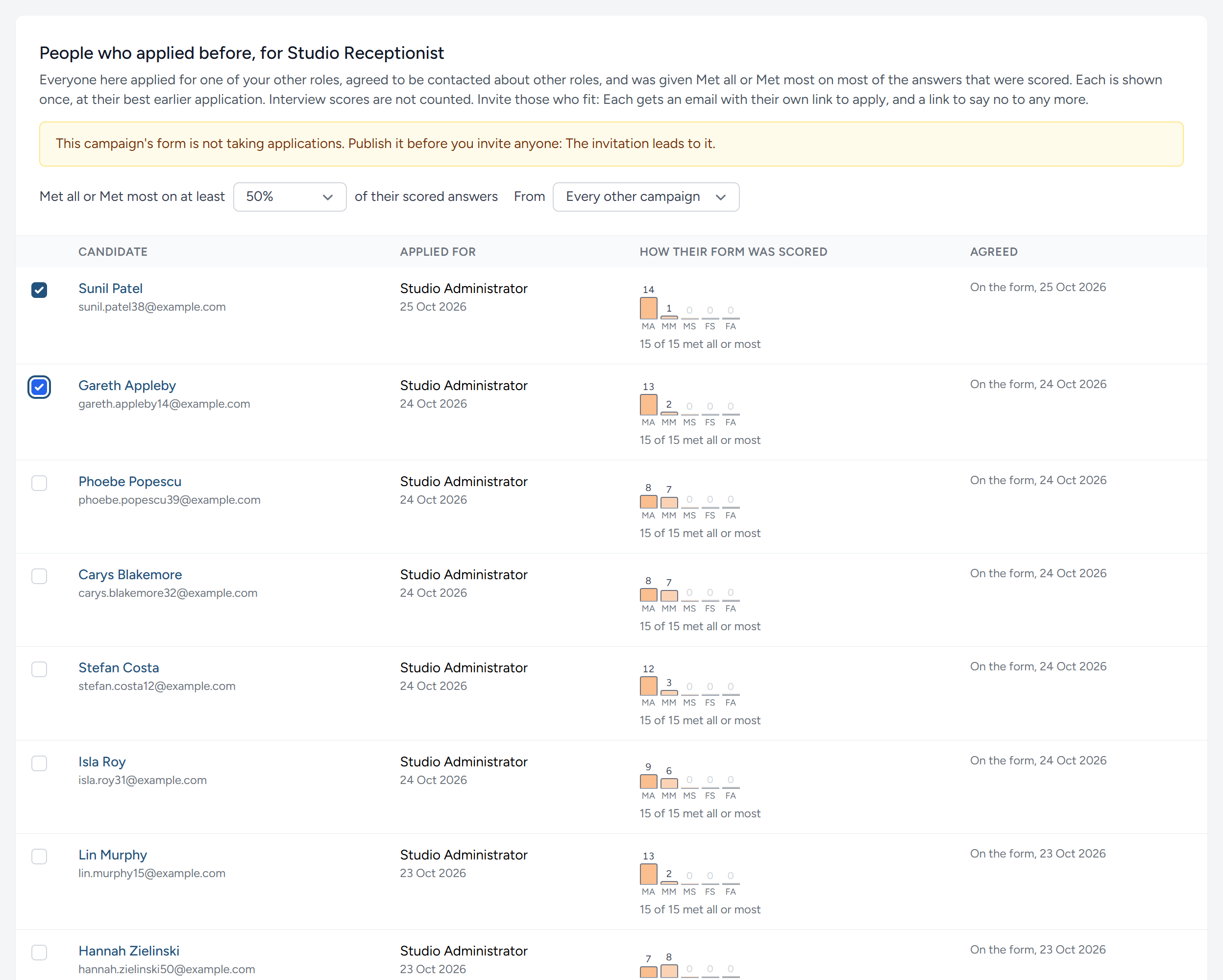Click email carys.blakemore32@example.com
This screenshot has height=980, width=1223.
168,592
